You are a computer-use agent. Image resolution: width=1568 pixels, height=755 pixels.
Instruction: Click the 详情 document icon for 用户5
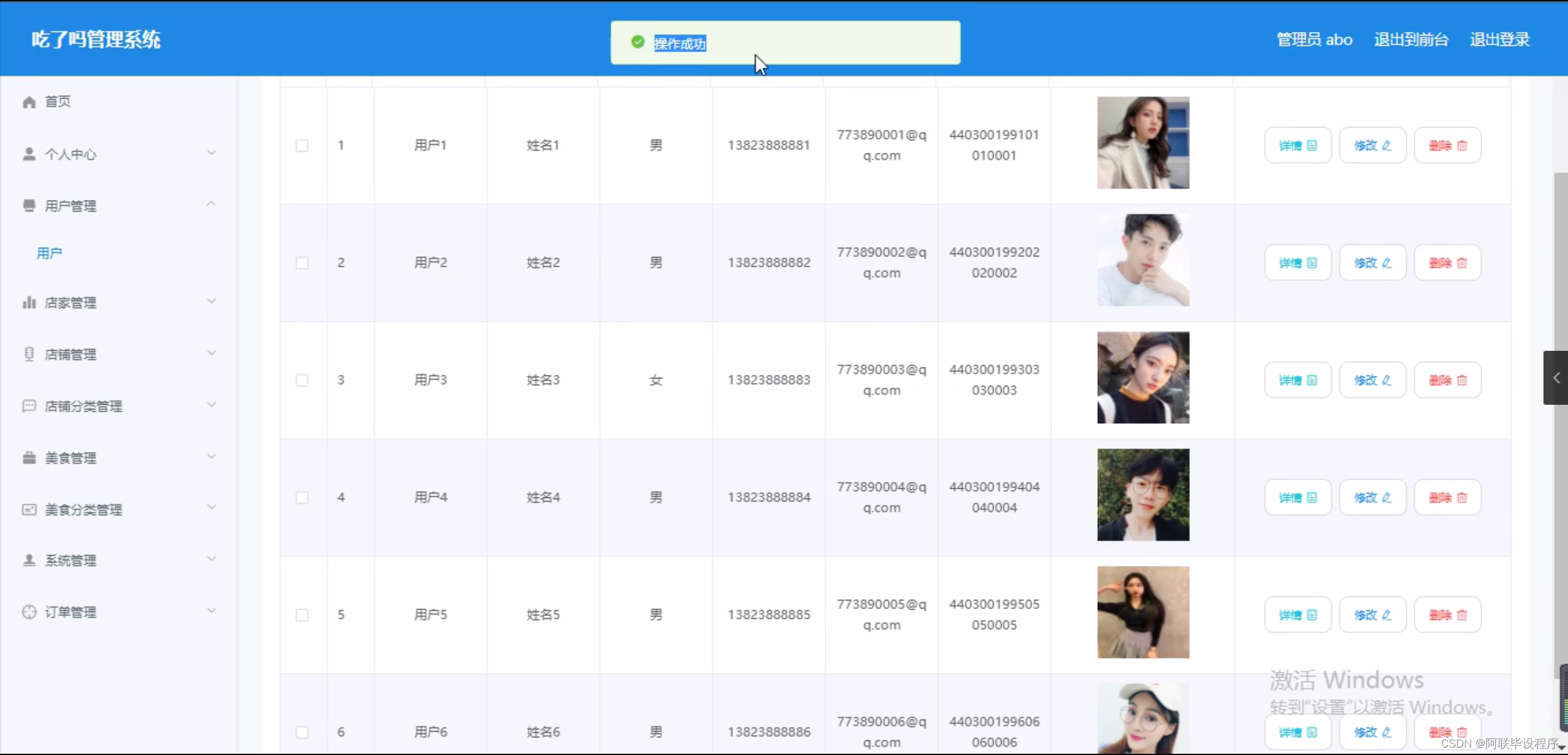(x=1312, y=614)
